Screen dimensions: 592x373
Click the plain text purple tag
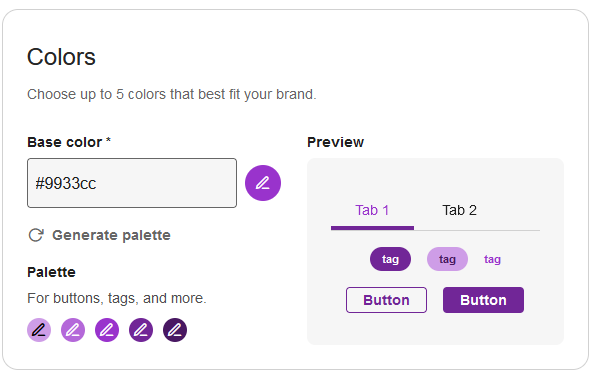tap(492, 259)
